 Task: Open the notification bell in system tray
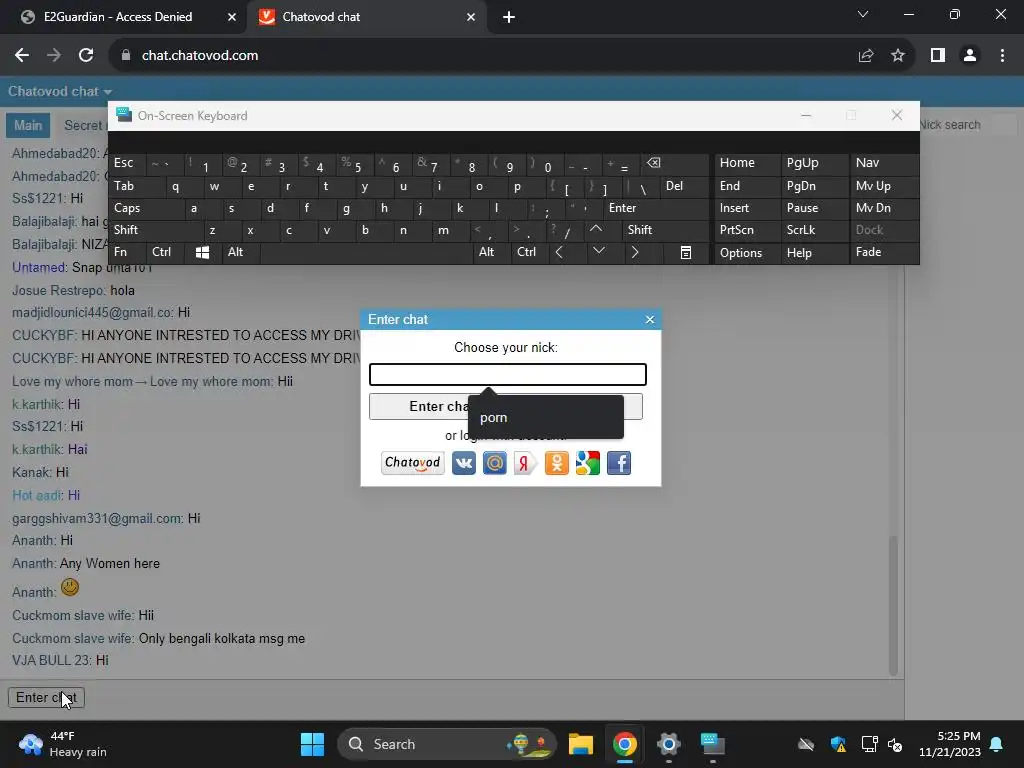[x=997, y=744]
